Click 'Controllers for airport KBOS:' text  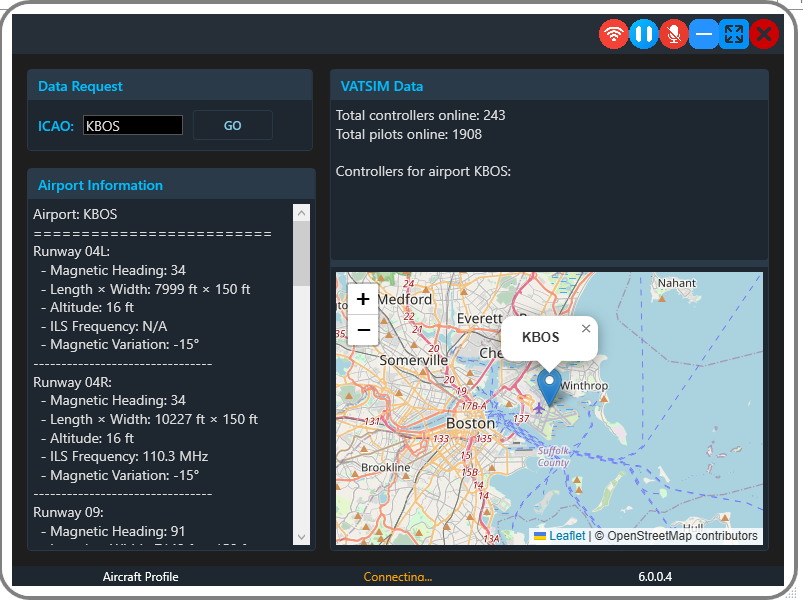(x=423, y=171)
